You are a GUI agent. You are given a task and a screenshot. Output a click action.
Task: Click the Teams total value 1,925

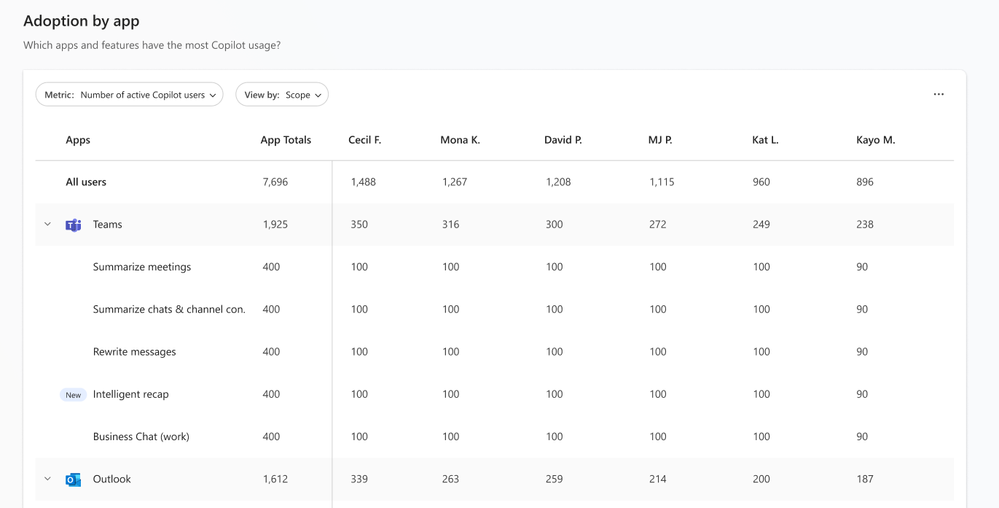point(275,224)
